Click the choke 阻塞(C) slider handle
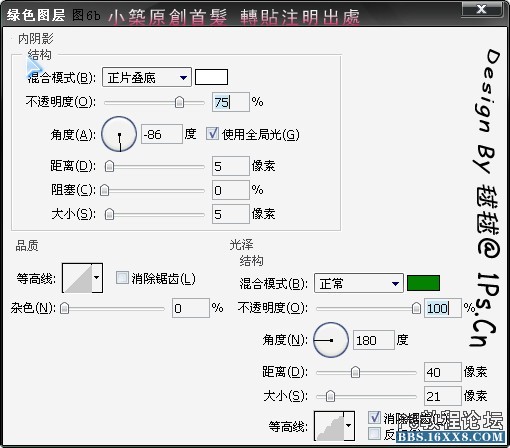Image resolution: width=510 pixels, height=448 pixels. pos(105,190)
